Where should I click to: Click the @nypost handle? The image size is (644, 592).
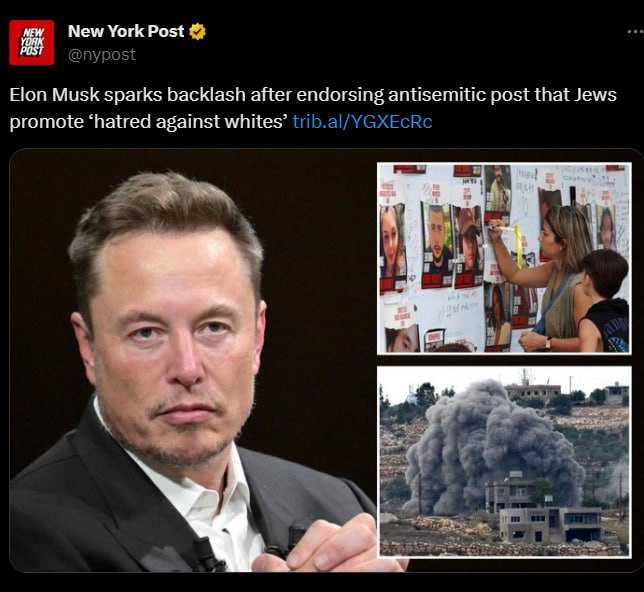pyautogui.click(x=101, y=54)
